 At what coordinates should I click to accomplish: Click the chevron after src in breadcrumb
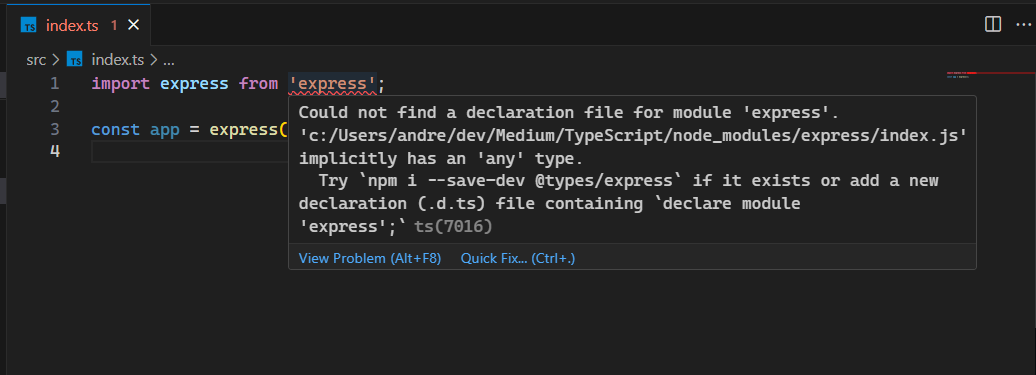pos(55,59)
